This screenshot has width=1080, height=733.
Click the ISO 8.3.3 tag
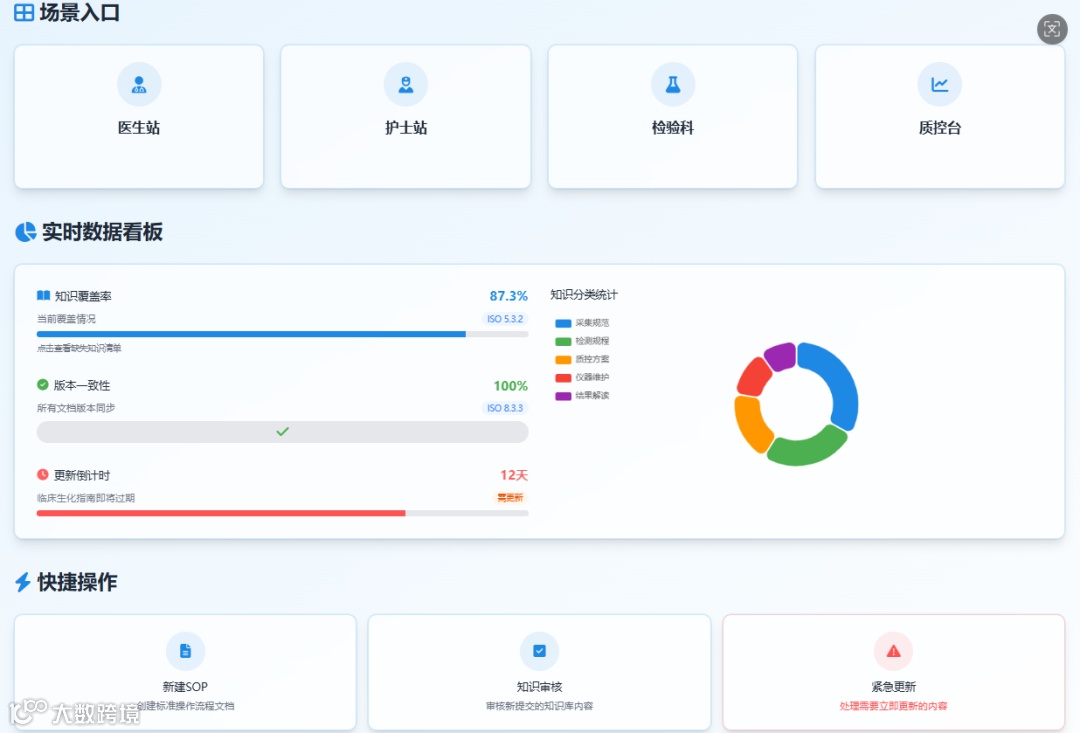[x=505, y=408]
